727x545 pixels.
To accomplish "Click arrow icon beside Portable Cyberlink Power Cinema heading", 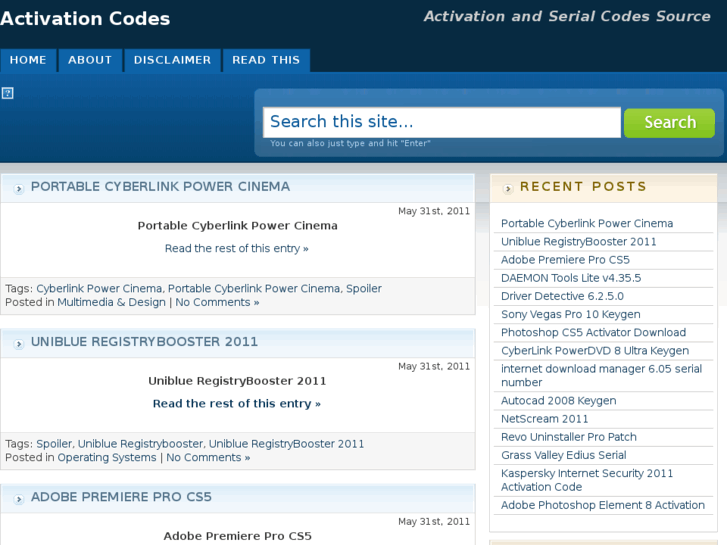I will point(19,189).
